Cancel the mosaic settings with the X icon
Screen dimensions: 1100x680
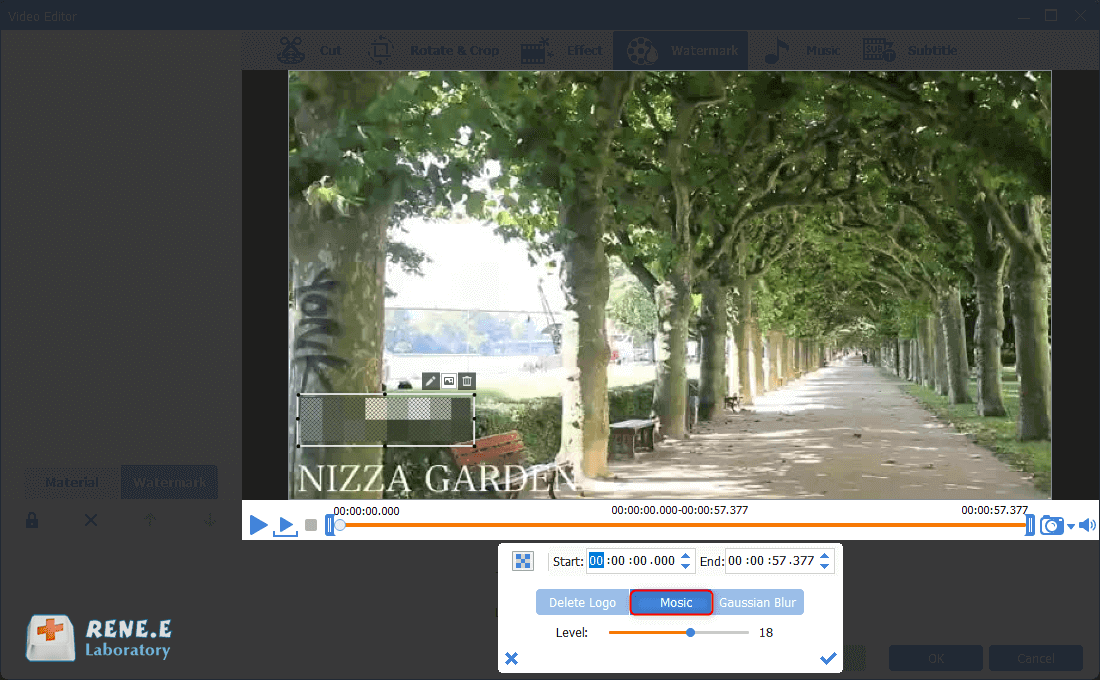point(511,658)
